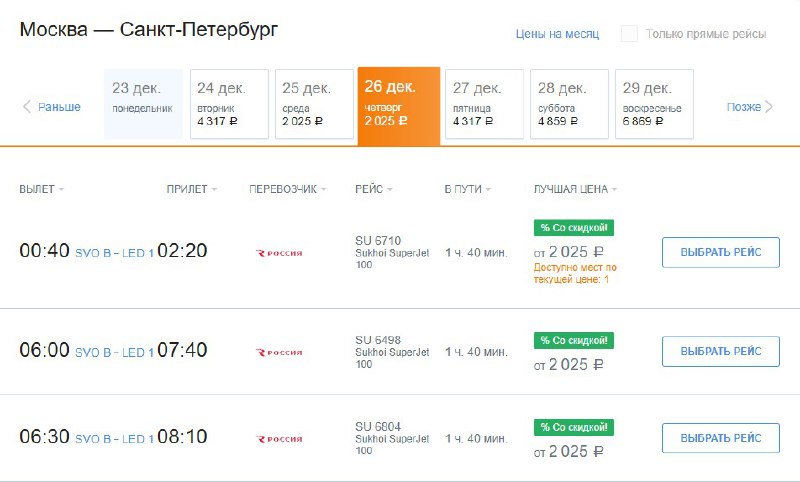This screenshot has width=800, height=482.
Task: Select the 27 дек. пятница date tab
Action: 484,104
